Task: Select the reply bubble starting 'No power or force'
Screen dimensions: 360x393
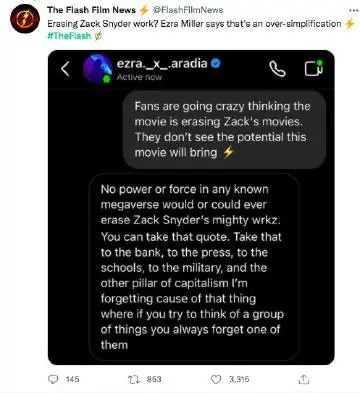Action: tap(194, 267)
